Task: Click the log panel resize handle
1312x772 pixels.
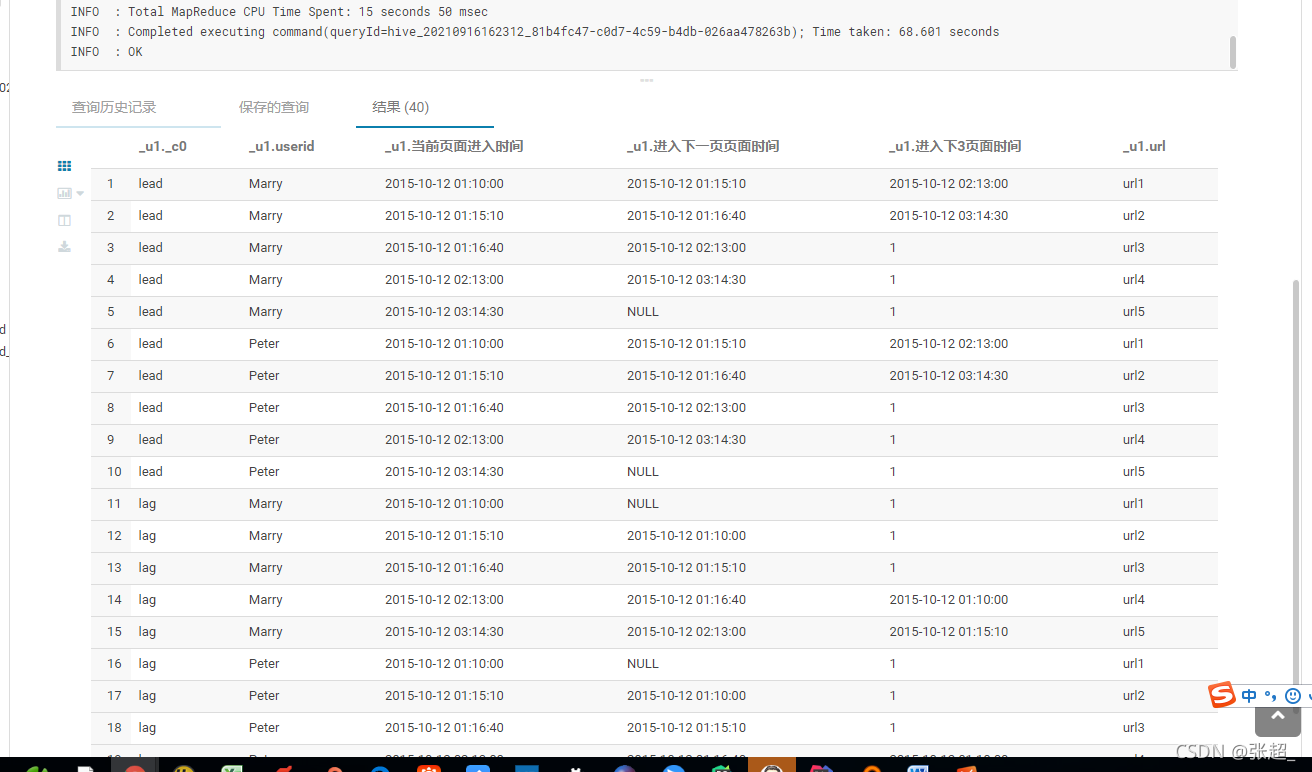Action: click(x=647, y=80)
